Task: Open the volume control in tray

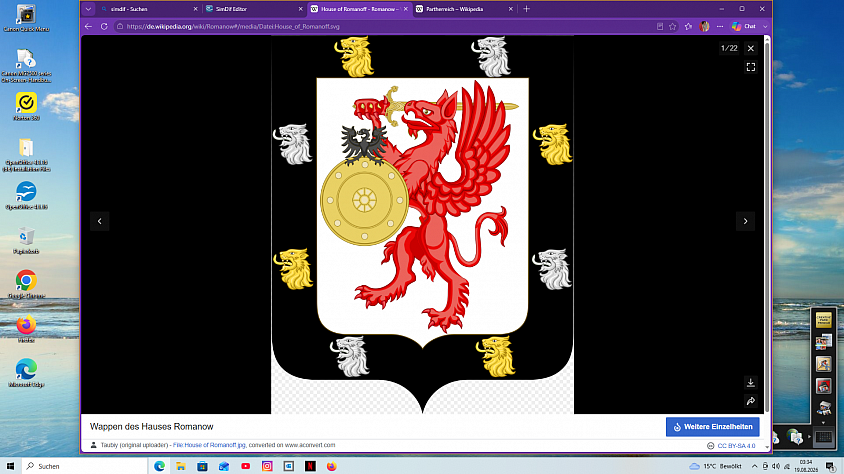Action: pyautogui.click(x=776, y=466)
